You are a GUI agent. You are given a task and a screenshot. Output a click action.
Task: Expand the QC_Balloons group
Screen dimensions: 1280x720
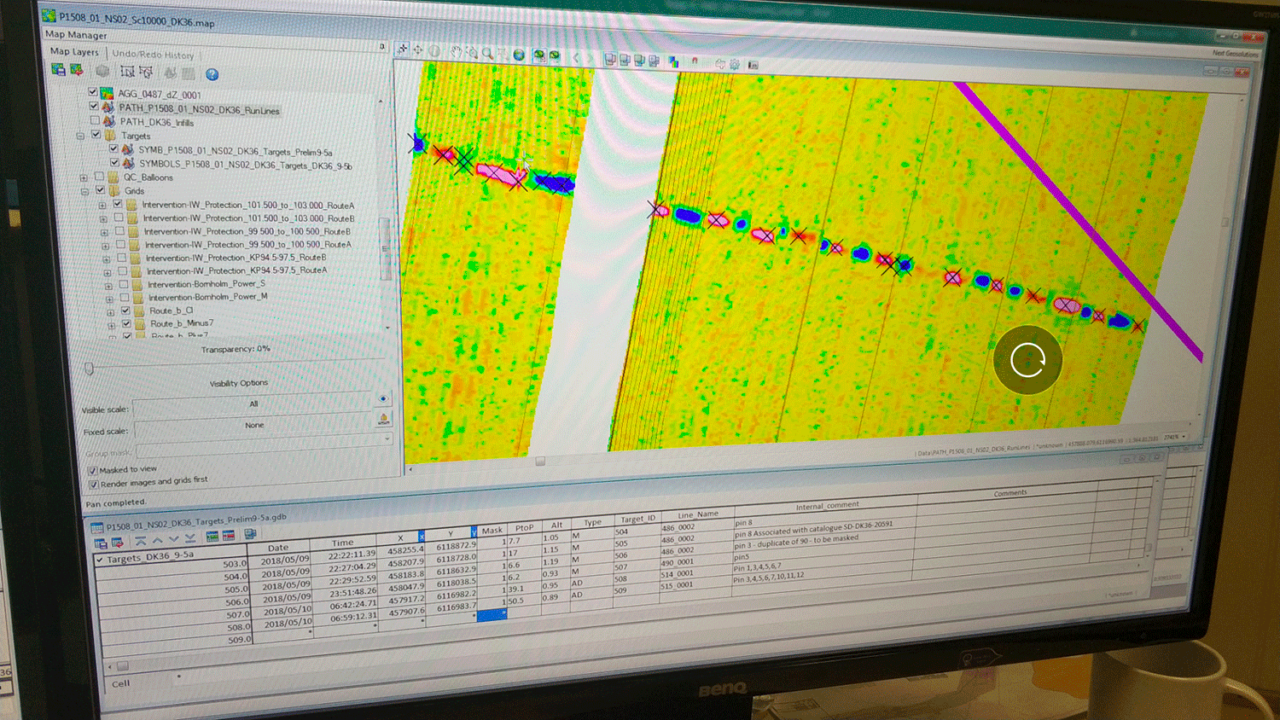[x=83, y=177]
